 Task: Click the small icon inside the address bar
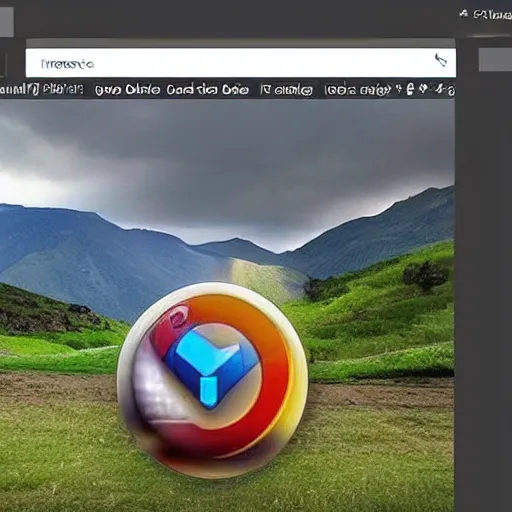pyautogui.click(x=441, y=60)
